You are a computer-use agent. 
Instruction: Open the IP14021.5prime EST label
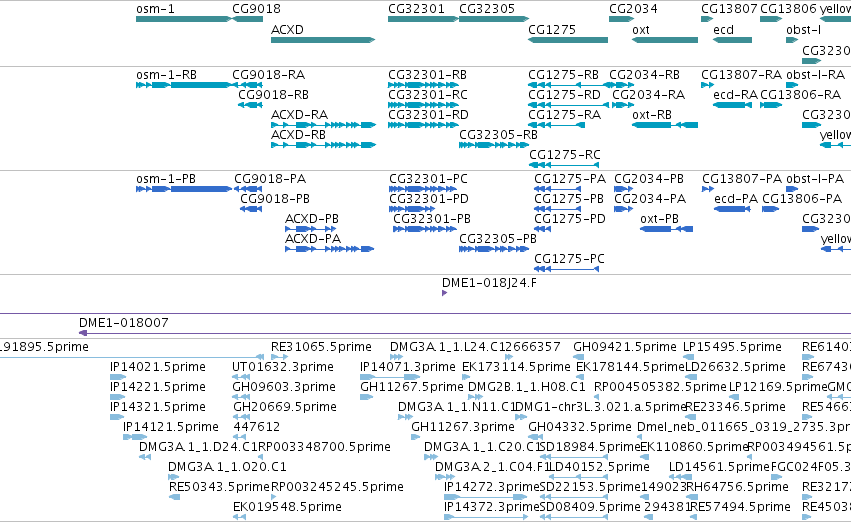tap(158, 367)
